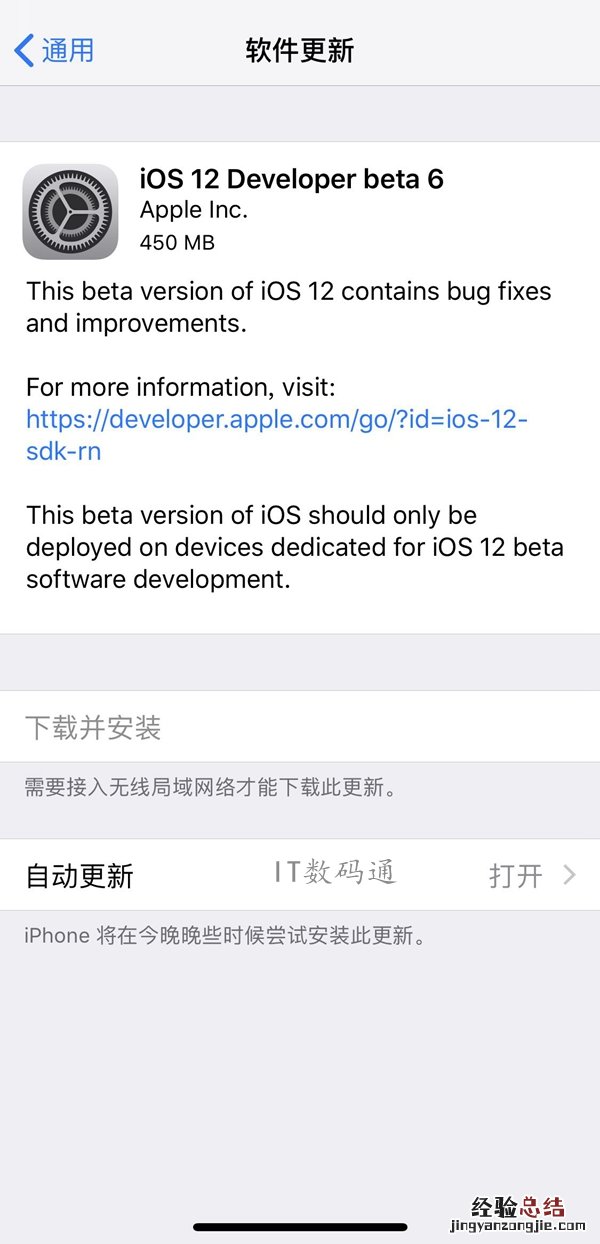This screenshot has width=600, height=1244.
Task: Expand the automatic updates row via its chevron
Action: [x=570, y=874]
